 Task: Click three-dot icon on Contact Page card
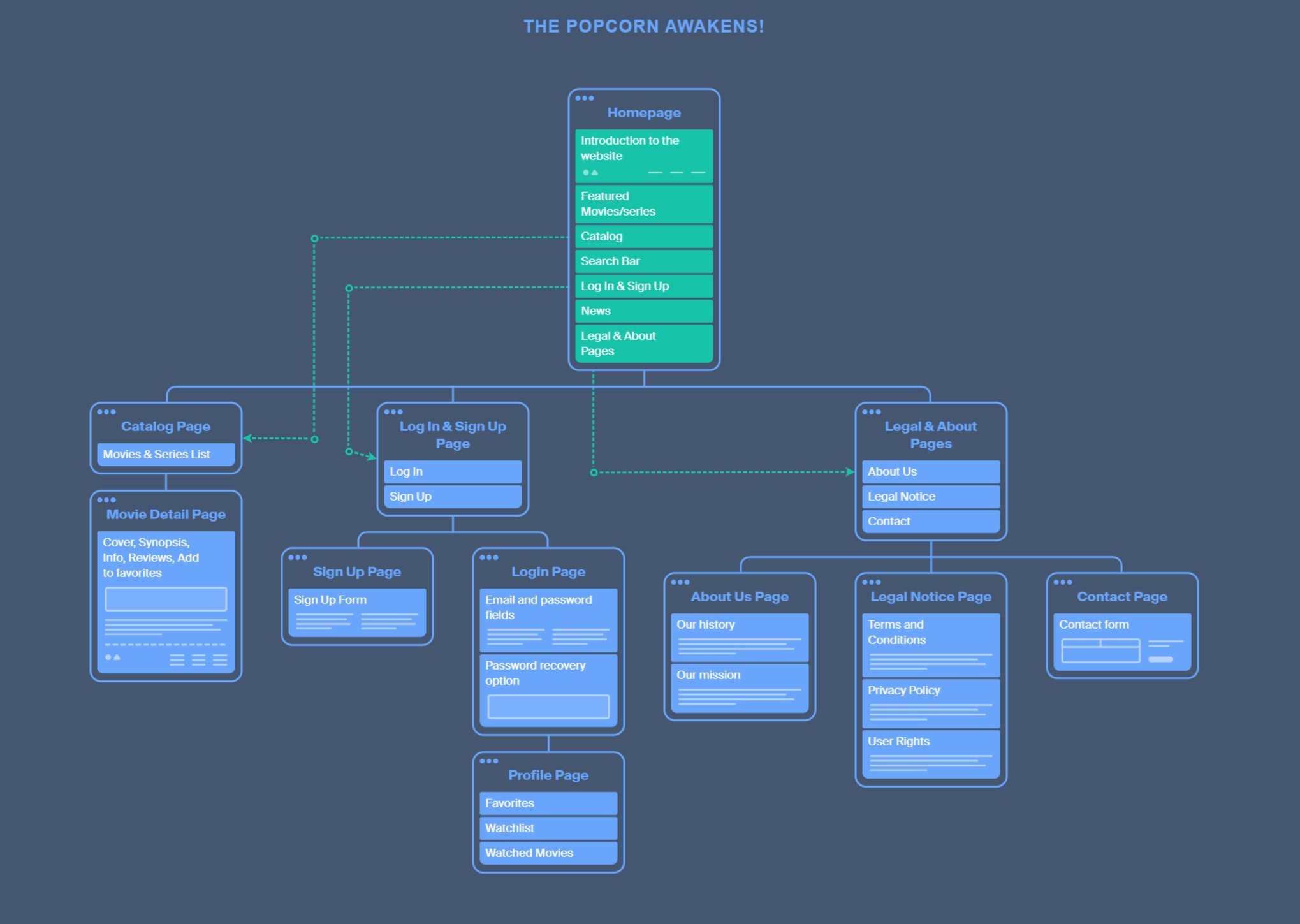pyautogui.click(x=1063, y=582)
